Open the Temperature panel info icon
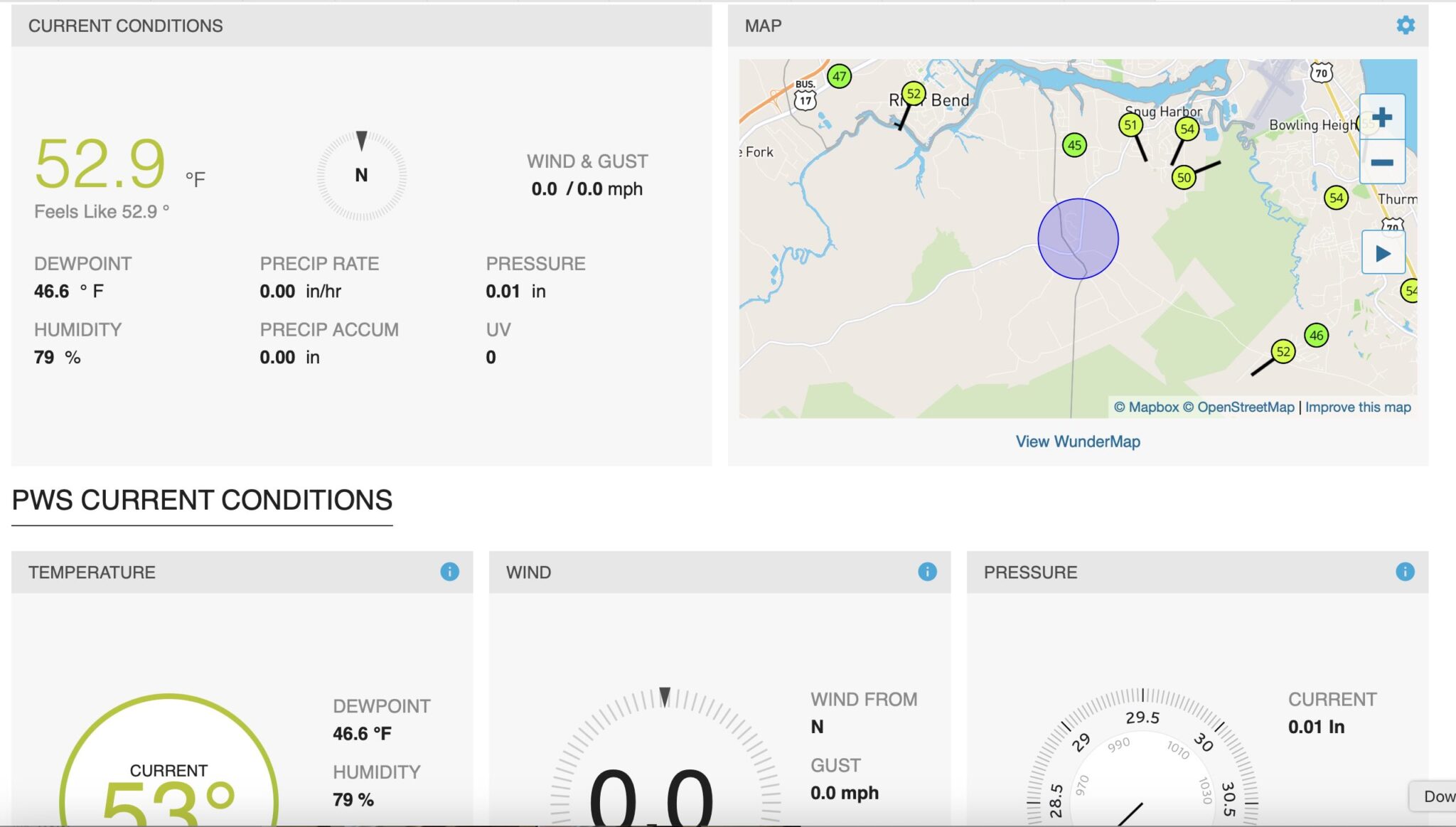The width and height of the screenshot is (1456, 827). pos(449,571)
